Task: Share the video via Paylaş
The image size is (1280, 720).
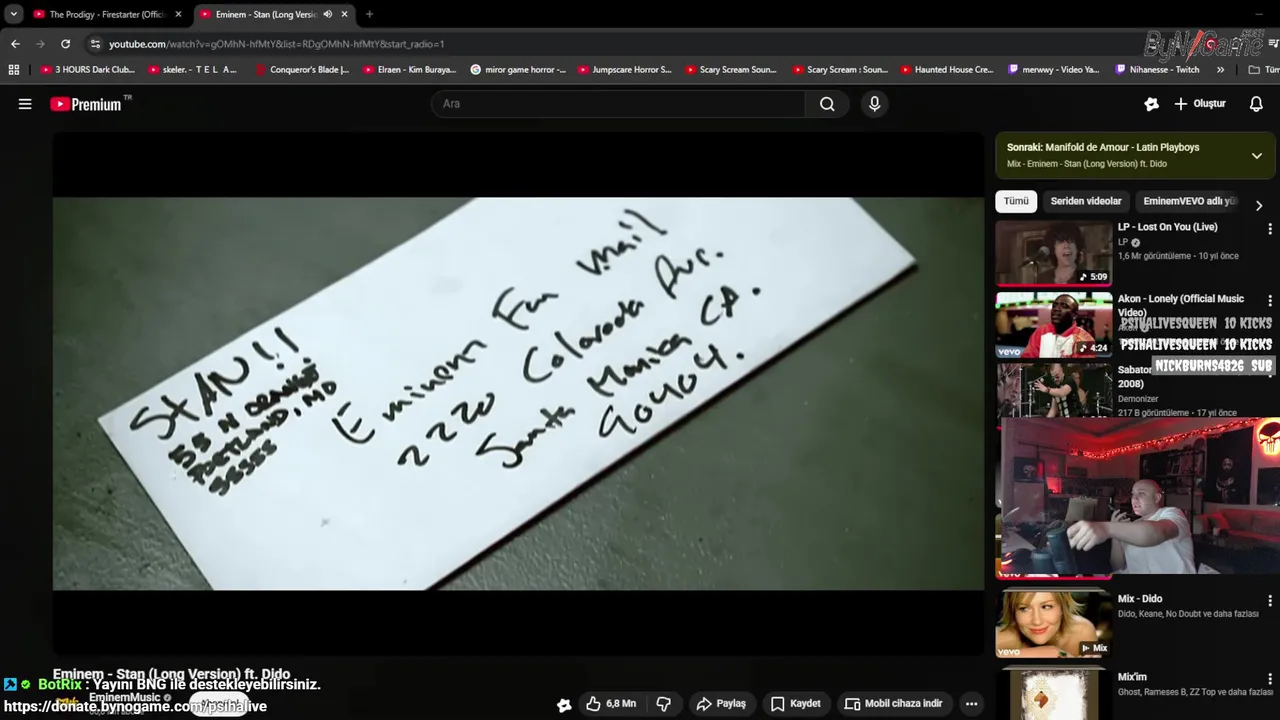Action: pyautogui.click(x=721, y=704)
